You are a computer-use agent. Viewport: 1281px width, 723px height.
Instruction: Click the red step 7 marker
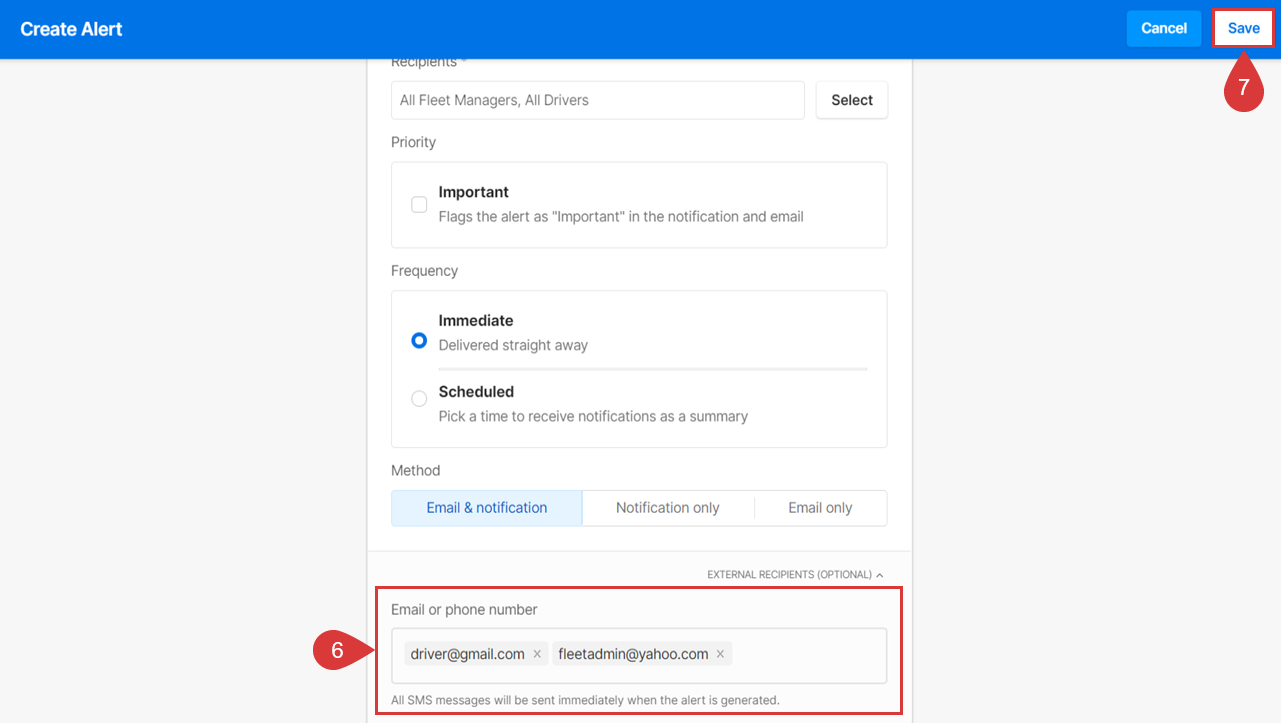(x=1243, y=87)
